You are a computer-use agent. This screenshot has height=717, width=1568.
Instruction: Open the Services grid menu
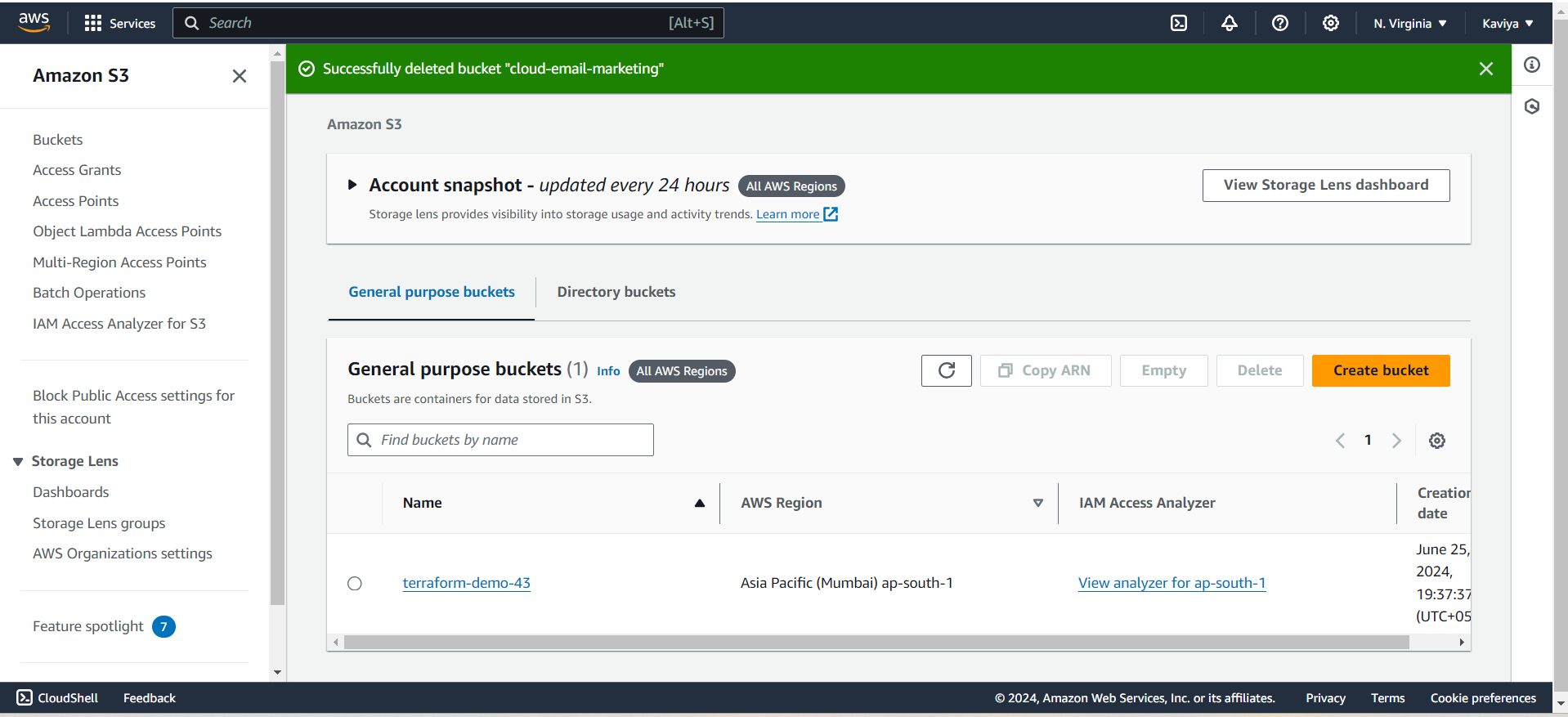coord(119,23)
